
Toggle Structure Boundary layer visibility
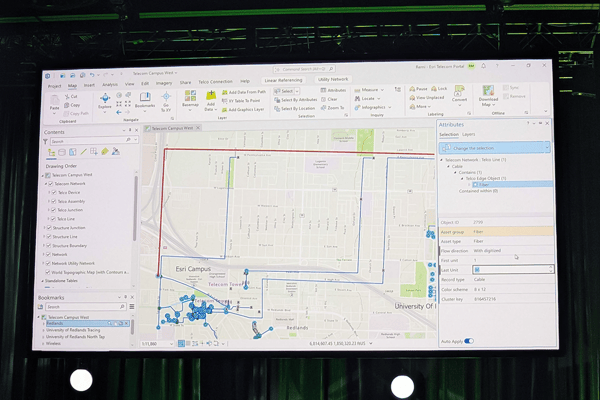point(49,246)
